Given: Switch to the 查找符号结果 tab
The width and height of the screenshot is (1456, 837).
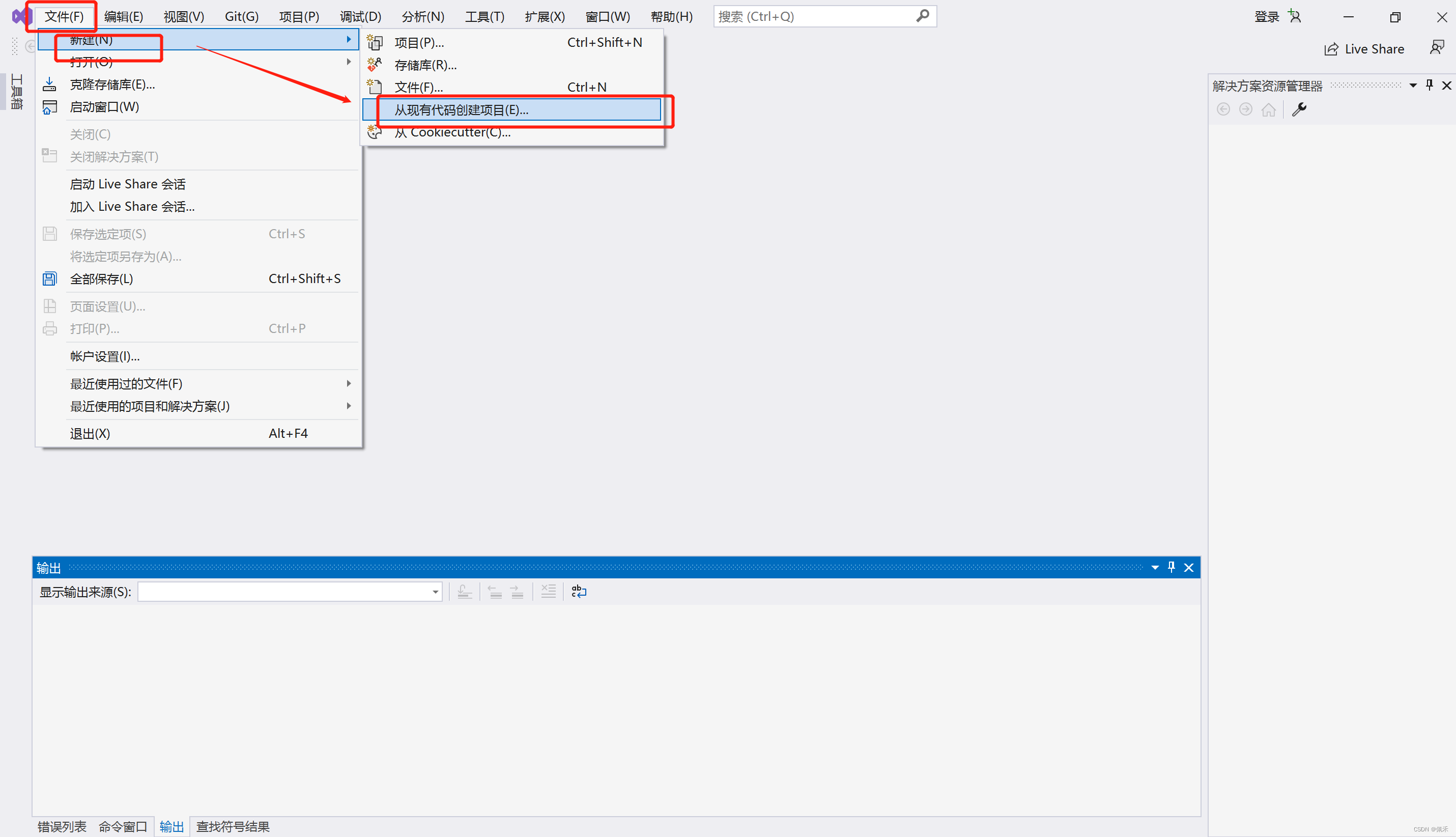Looking at the screenshot, I should coord(233,827).
